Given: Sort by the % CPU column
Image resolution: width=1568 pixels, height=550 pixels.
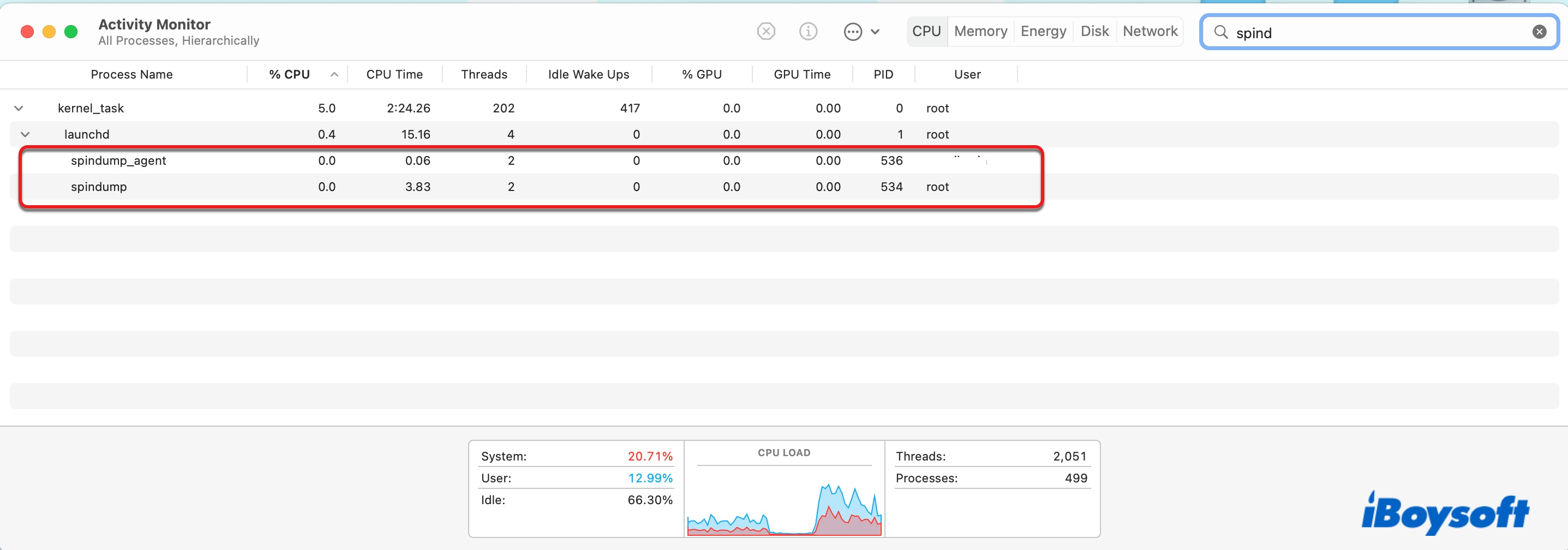Looking at the screenshot, I should click(x=290, y=74).
